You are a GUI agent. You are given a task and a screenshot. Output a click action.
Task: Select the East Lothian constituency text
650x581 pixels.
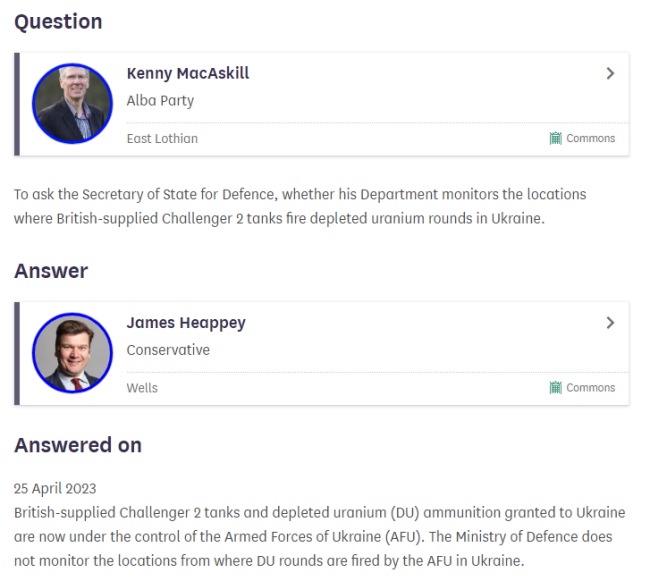click(162, 138)
